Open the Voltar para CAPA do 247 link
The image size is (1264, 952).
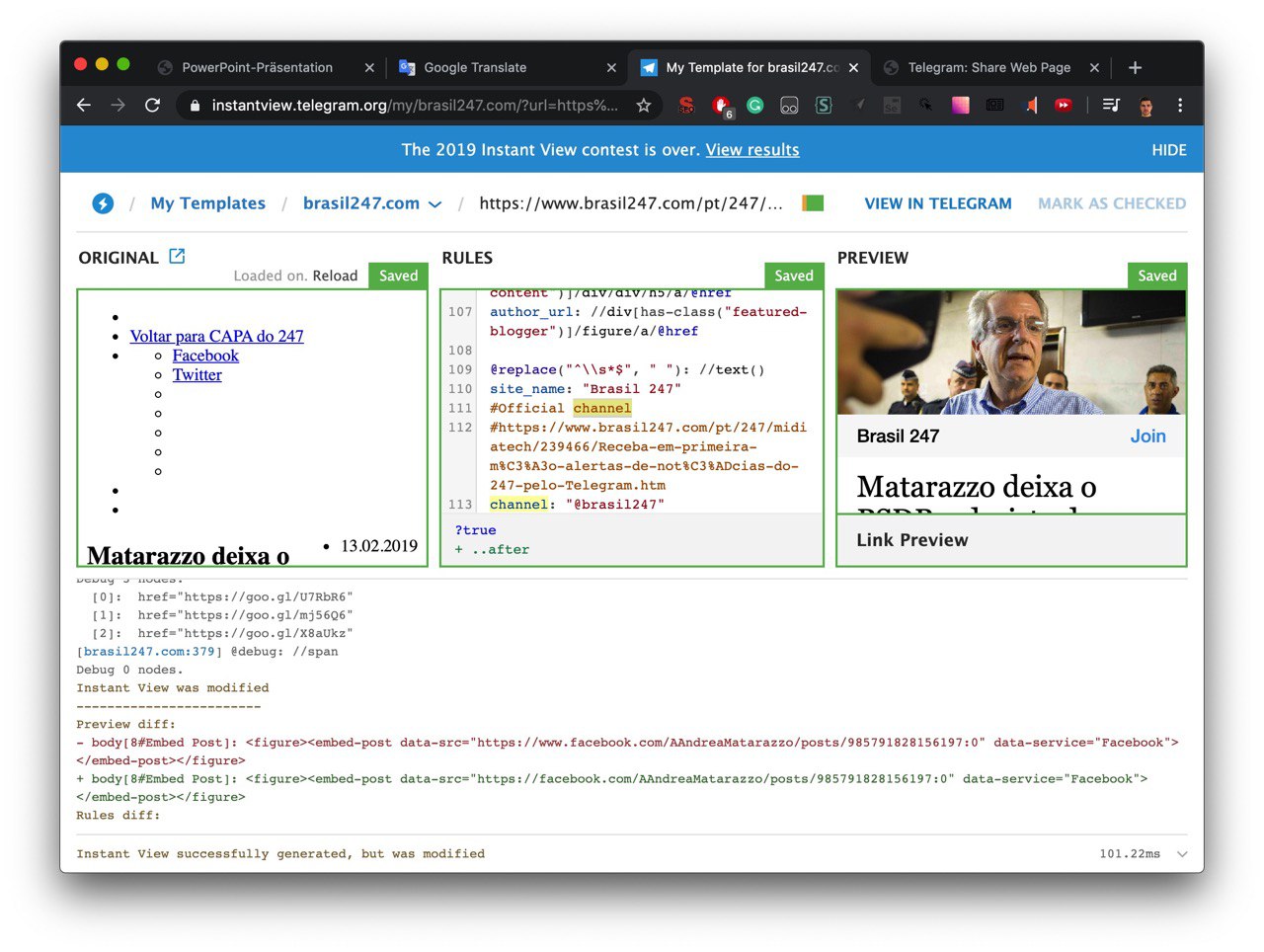tap(216, 336)
